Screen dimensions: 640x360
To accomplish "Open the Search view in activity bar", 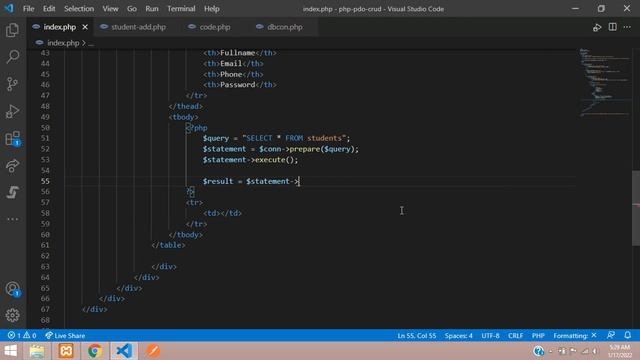I will pos(13,57).
